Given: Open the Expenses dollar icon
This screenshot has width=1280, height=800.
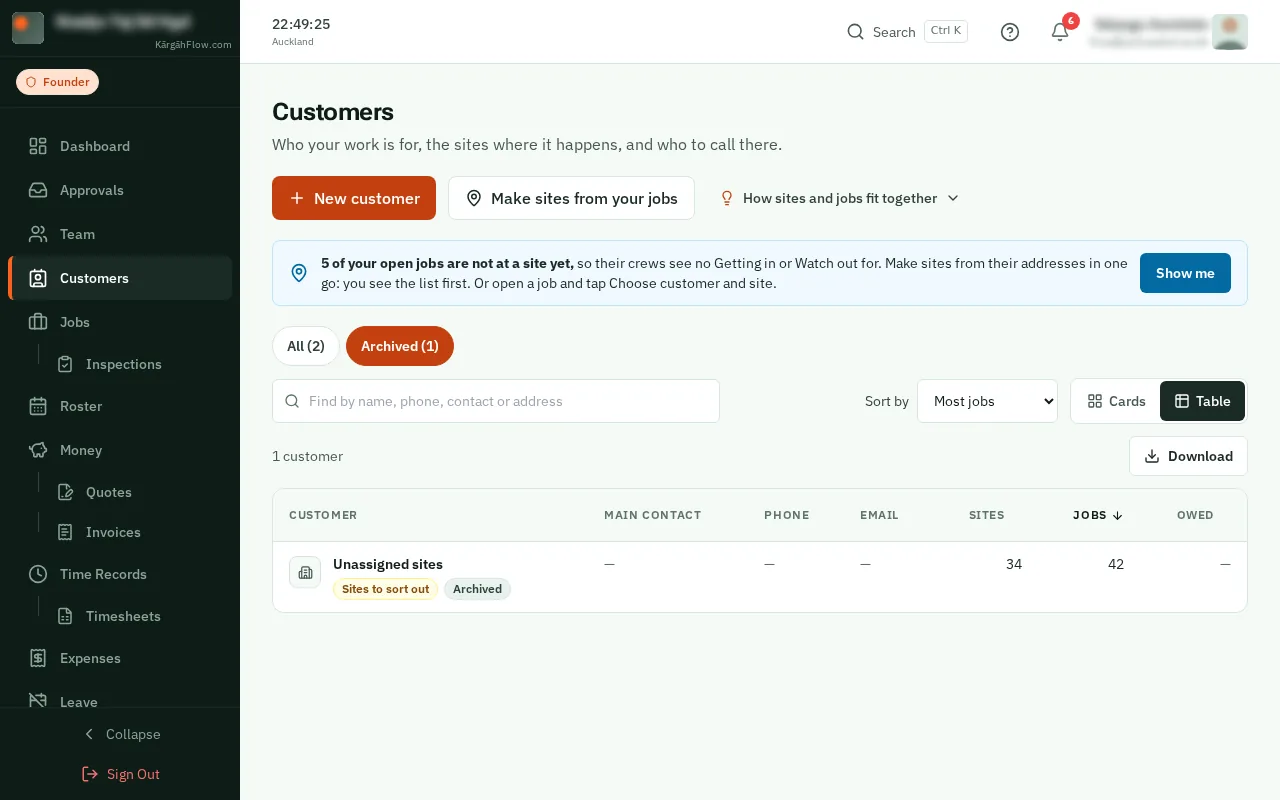Looking at the screenshot, I should 38,658.
